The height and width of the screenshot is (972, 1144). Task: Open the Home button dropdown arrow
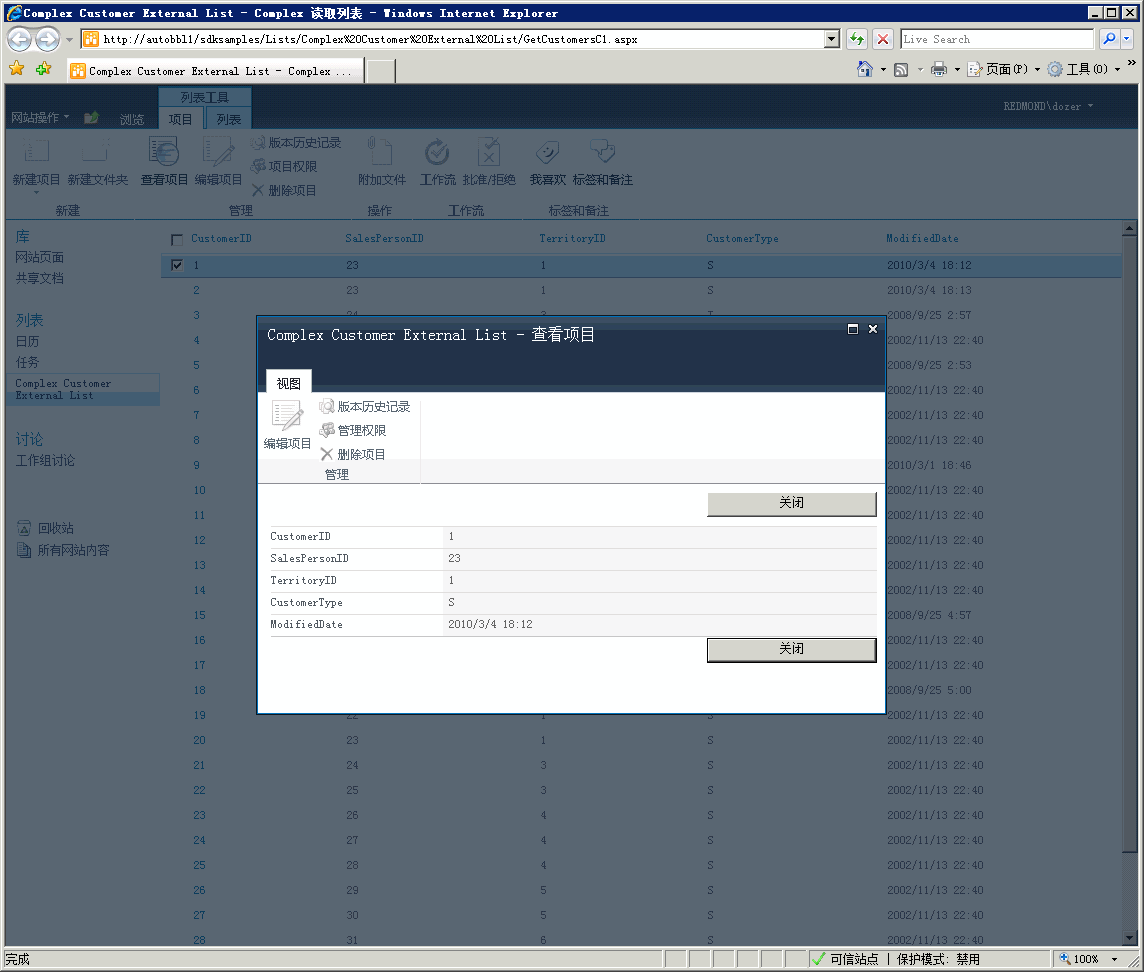point(883,70)
